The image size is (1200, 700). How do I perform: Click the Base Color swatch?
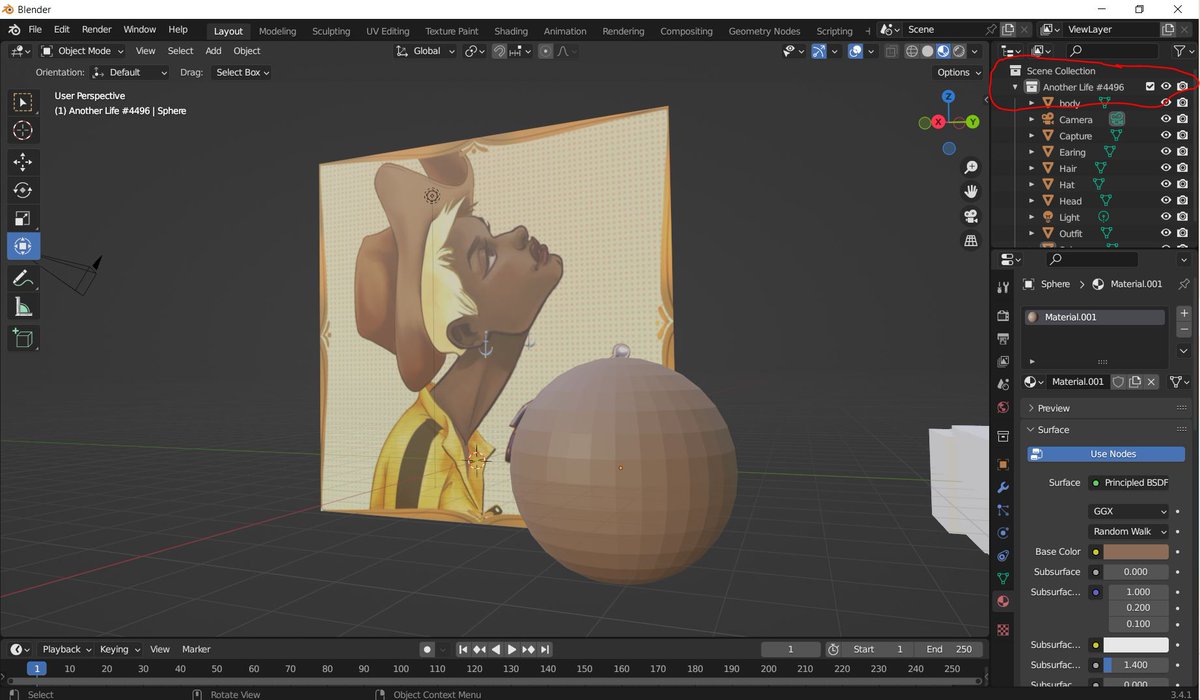coord(1137,552)
